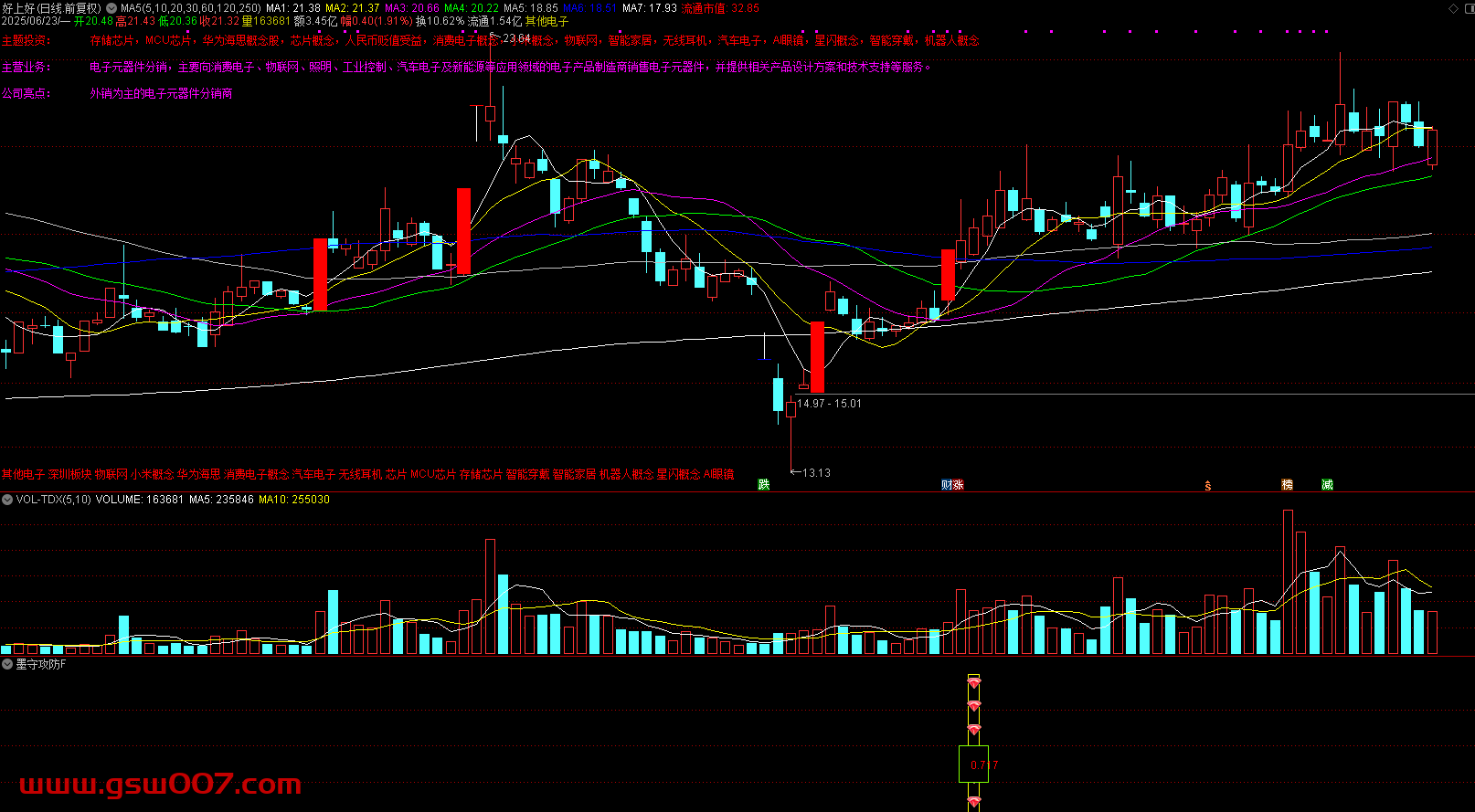
Task: Click the green 减 event marker
Action: tap(1327, 485)
